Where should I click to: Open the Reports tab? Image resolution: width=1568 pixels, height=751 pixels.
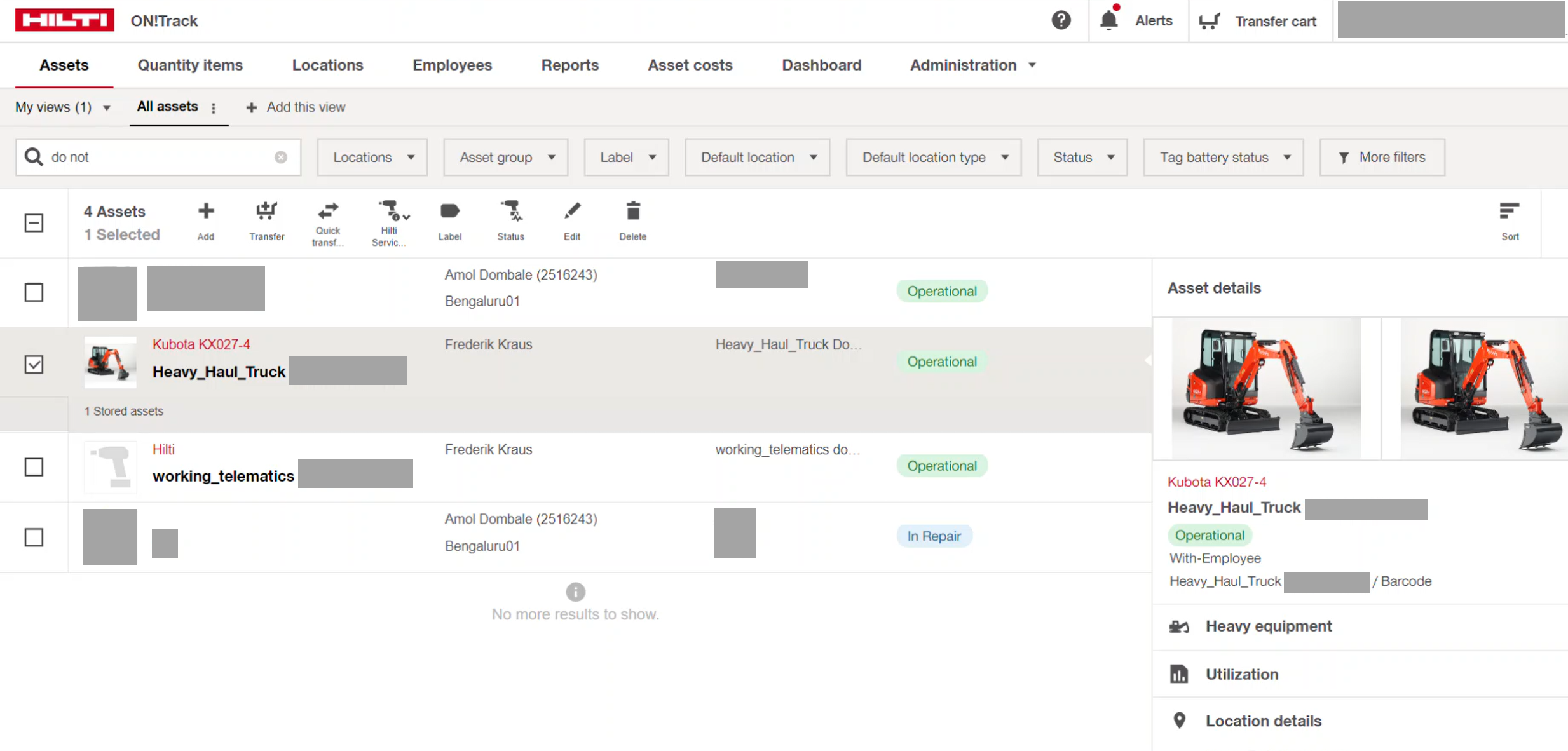point(569,65)
